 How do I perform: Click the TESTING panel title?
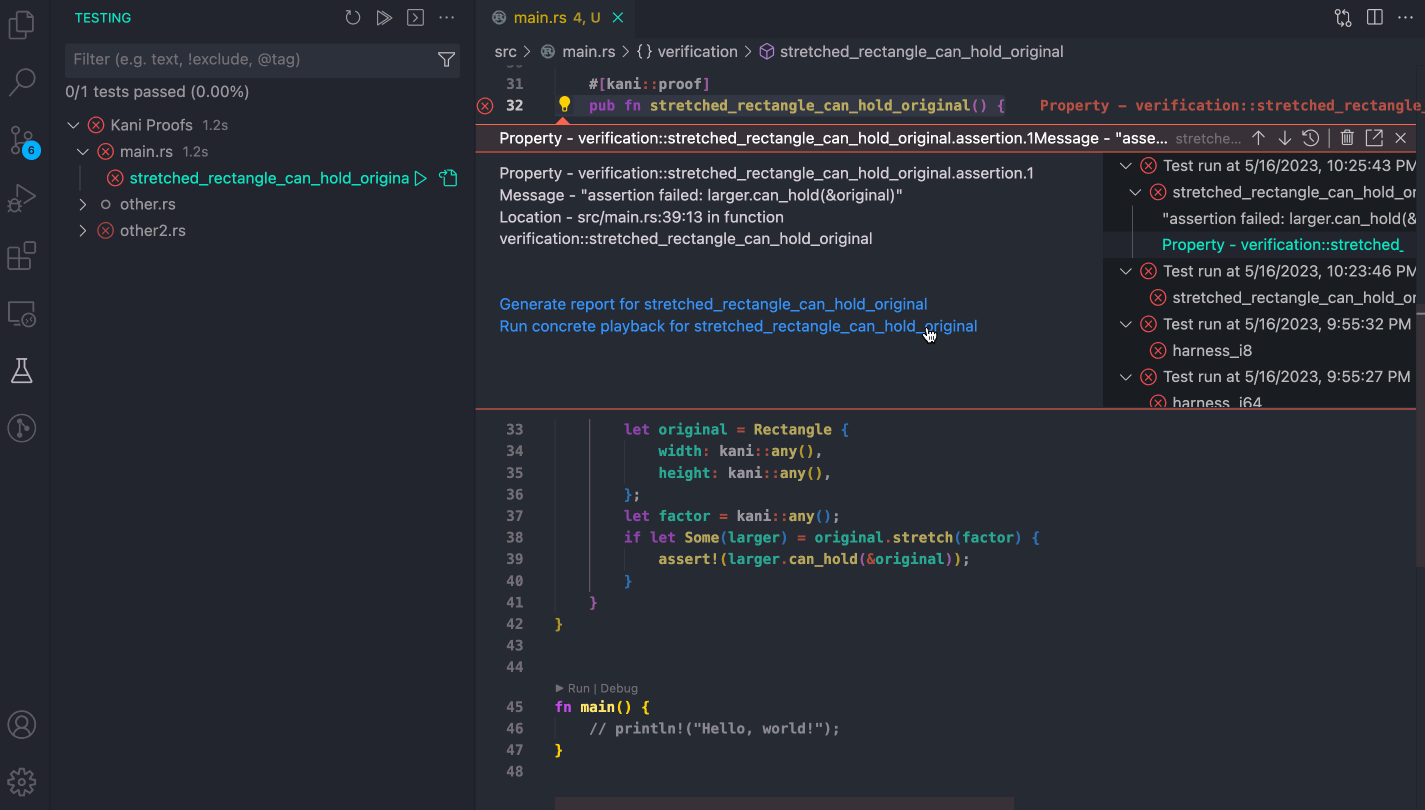(x=103, y=18)
